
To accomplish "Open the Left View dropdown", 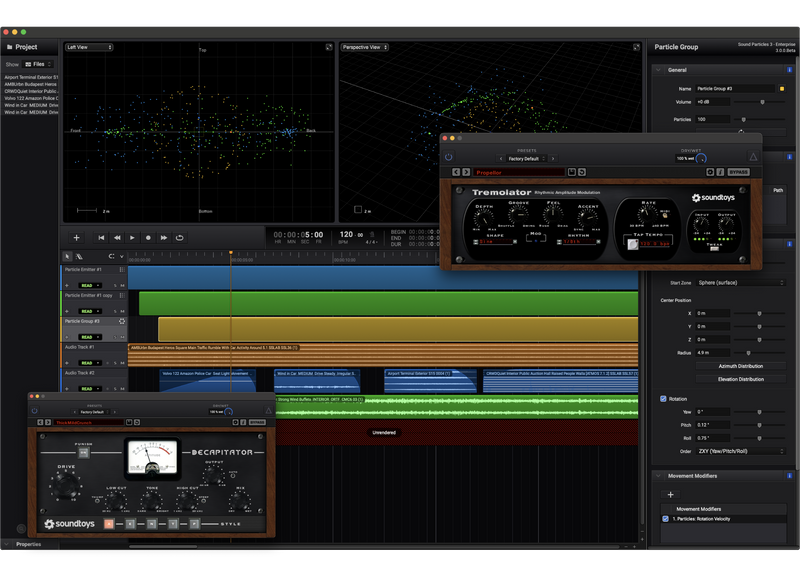I will tap(89, 47).
